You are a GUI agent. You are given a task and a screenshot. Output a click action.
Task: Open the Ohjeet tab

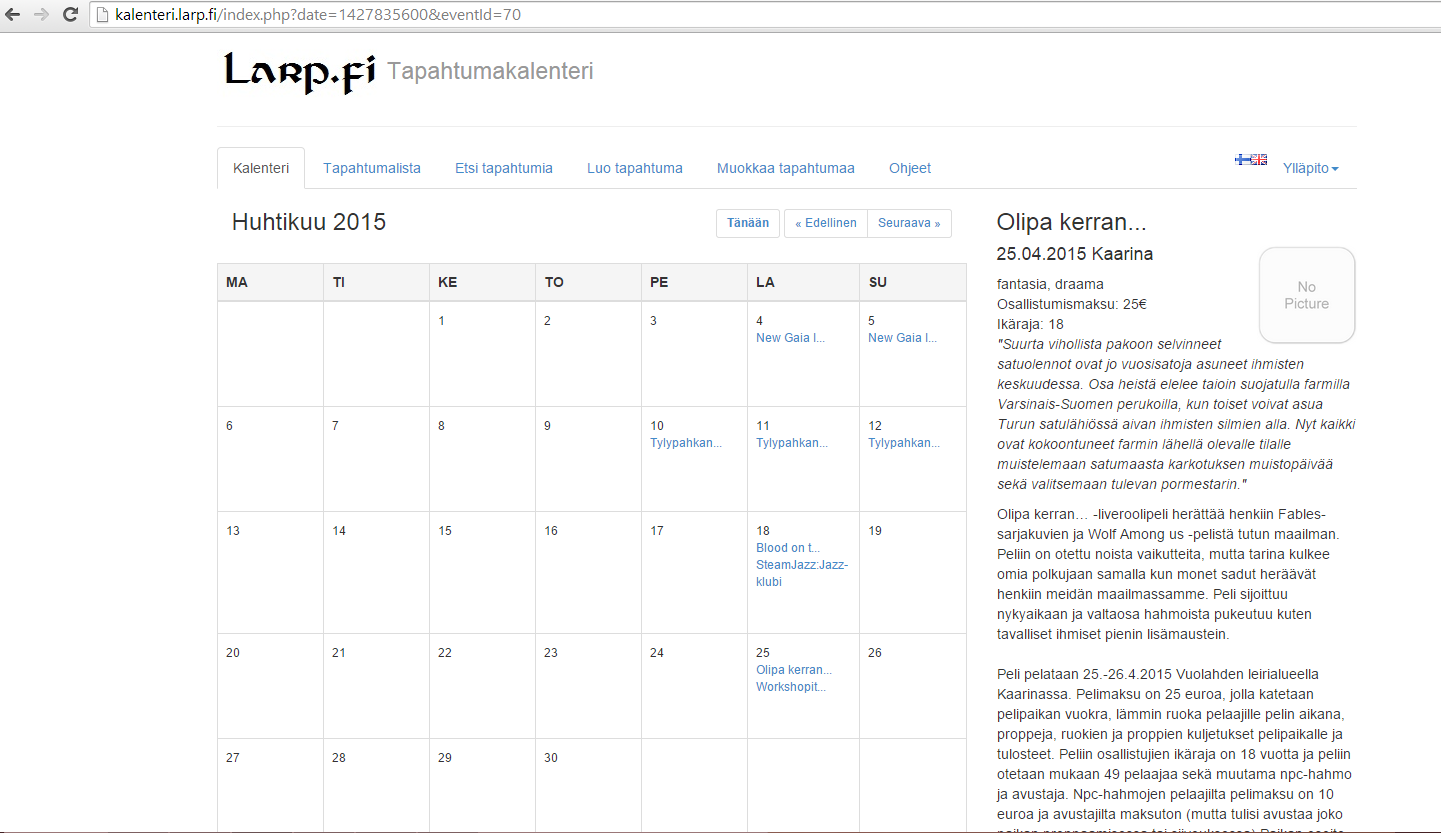[x=909, y=168]
